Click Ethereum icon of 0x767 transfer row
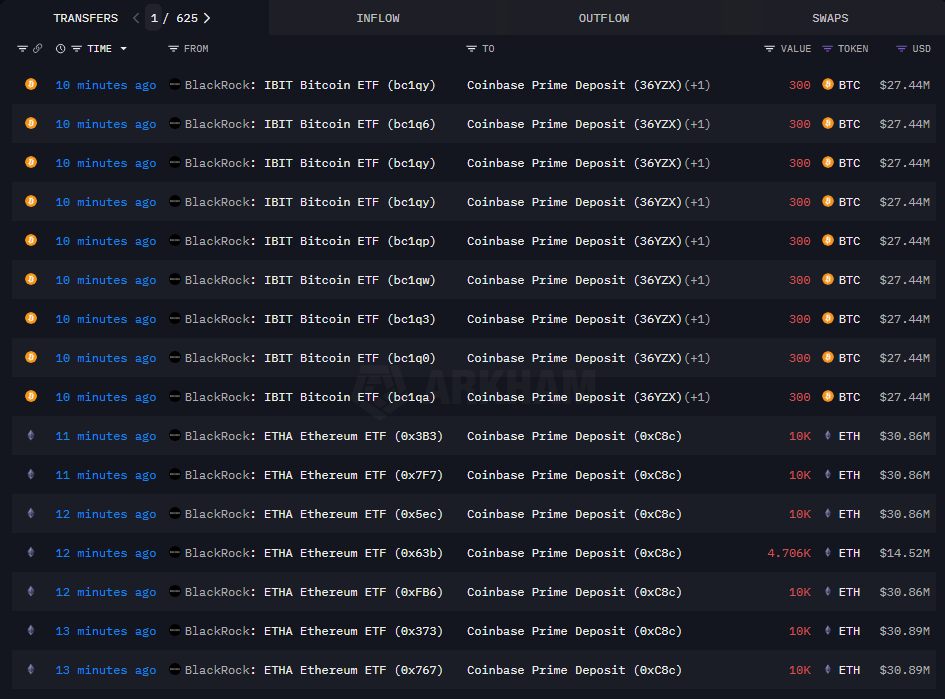This screenshot has width=945, height=699. (31, 669)
